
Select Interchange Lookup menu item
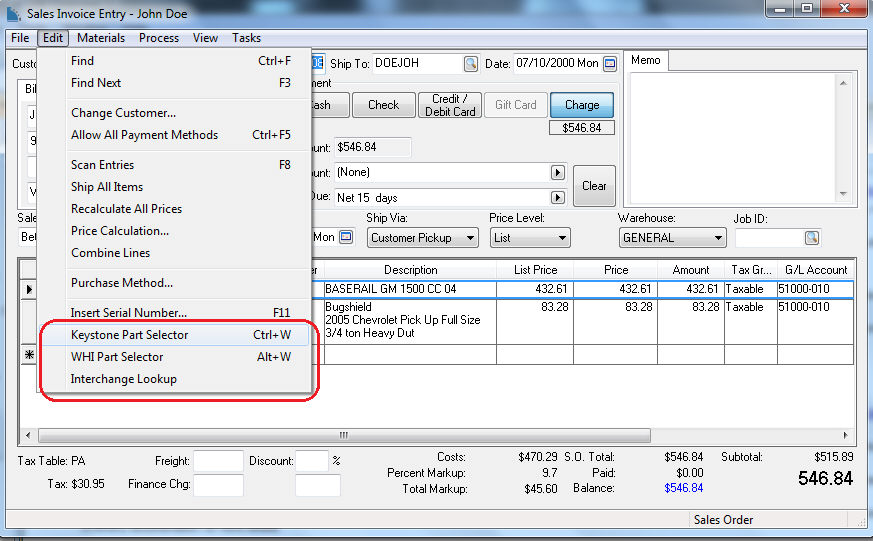pyautogui.click(x=124, y=379)
